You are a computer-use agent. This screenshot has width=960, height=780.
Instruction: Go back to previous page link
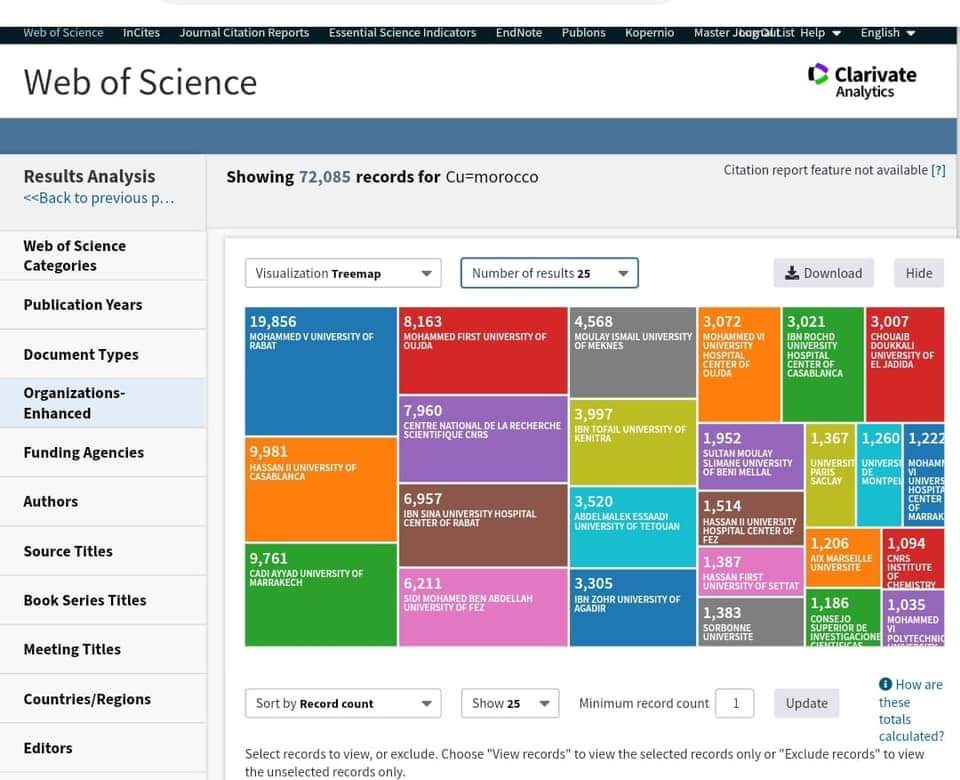click(99, 198)
